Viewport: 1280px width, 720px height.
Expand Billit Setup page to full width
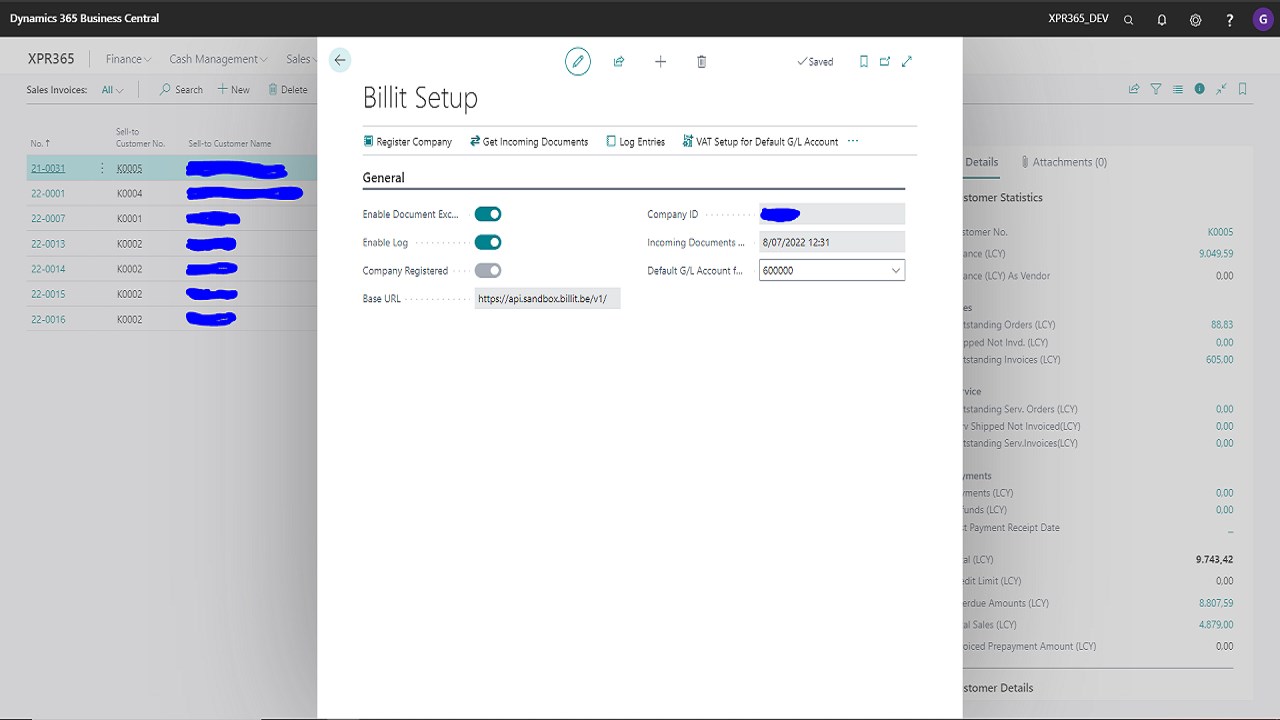[907, 61]
